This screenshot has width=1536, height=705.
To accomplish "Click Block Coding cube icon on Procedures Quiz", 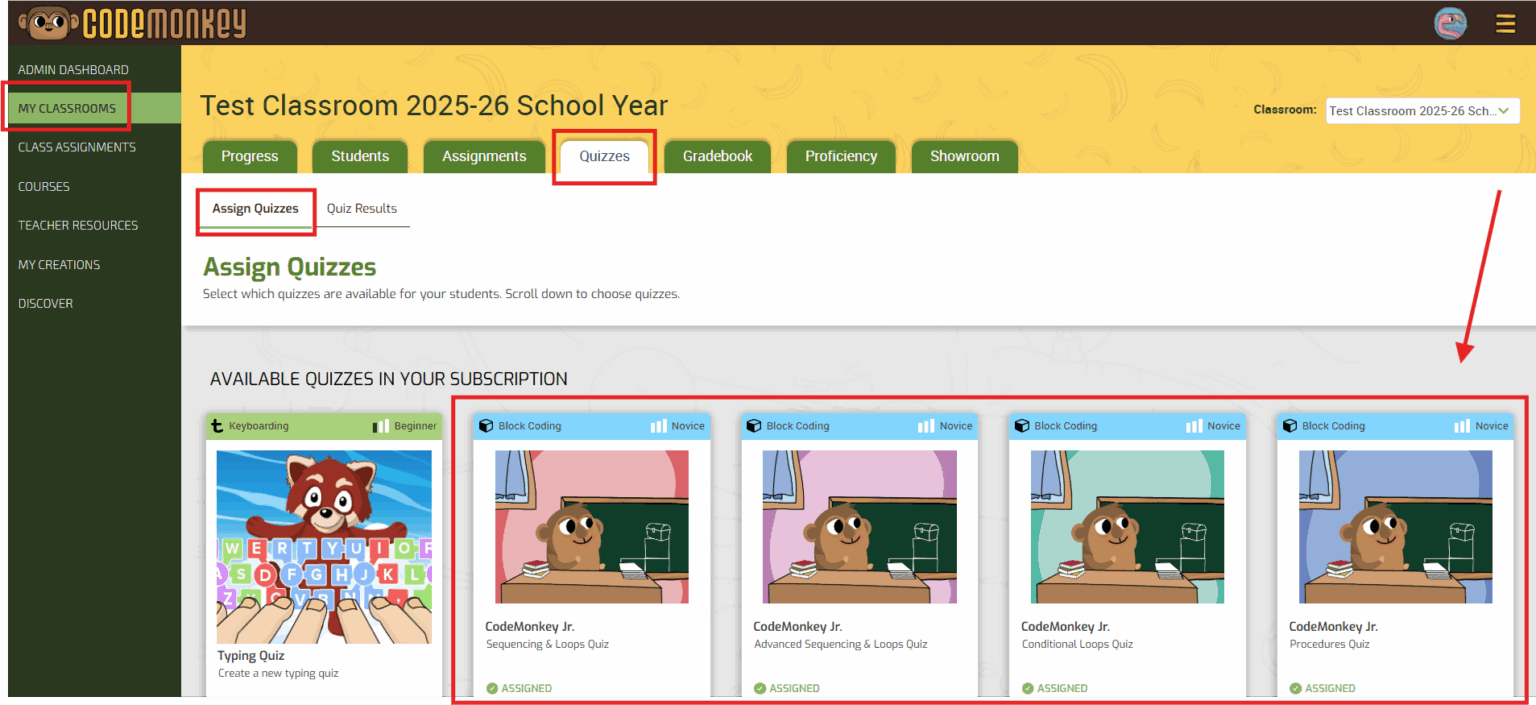I will [1290, 426].
